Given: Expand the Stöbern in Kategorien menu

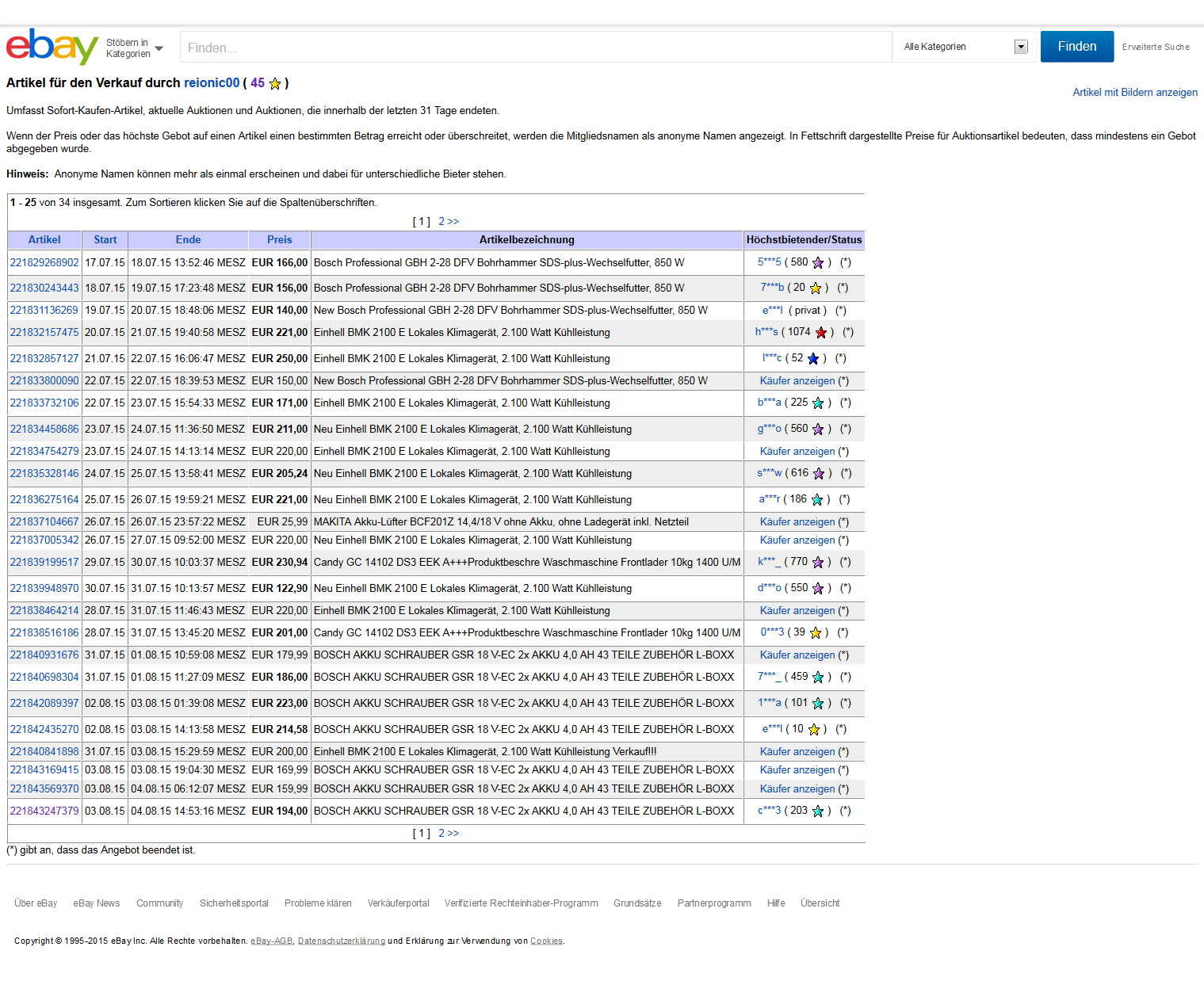Looking at the screenshot, I should (134, 48).
